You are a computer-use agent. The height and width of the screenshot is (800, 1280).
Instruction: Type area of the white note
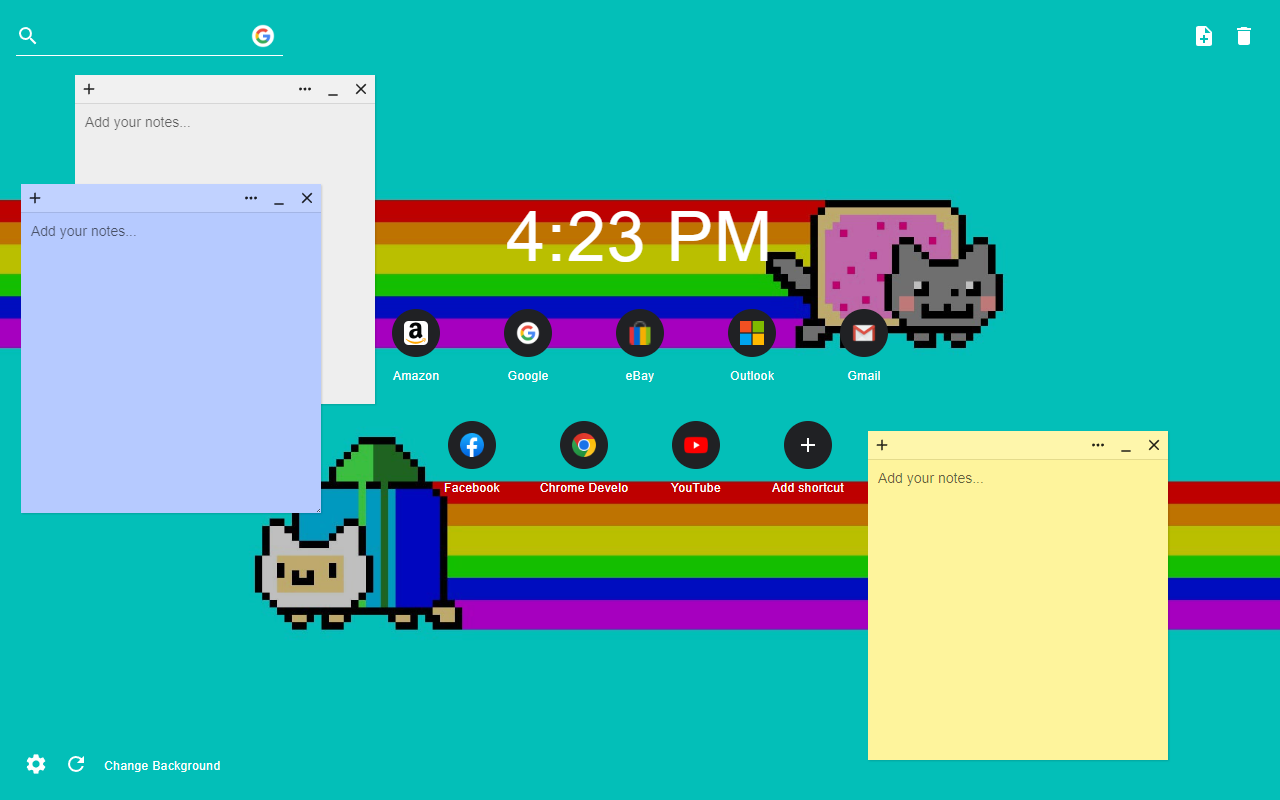(x=225, y=143)
